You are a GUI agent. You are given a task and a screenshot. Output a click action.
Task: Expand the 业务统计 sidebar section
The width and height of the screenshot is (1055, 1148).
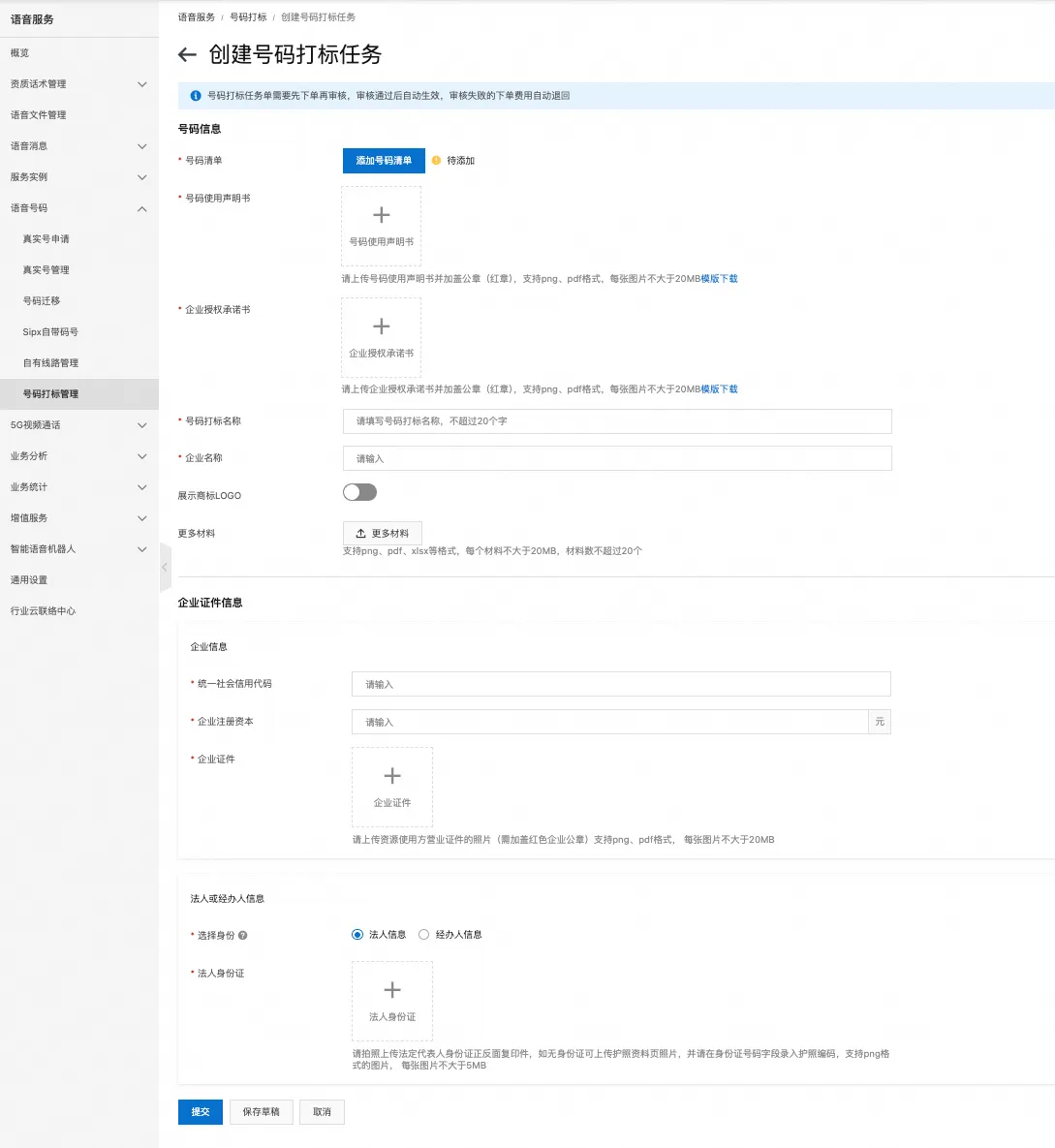(x=142, y=487)
